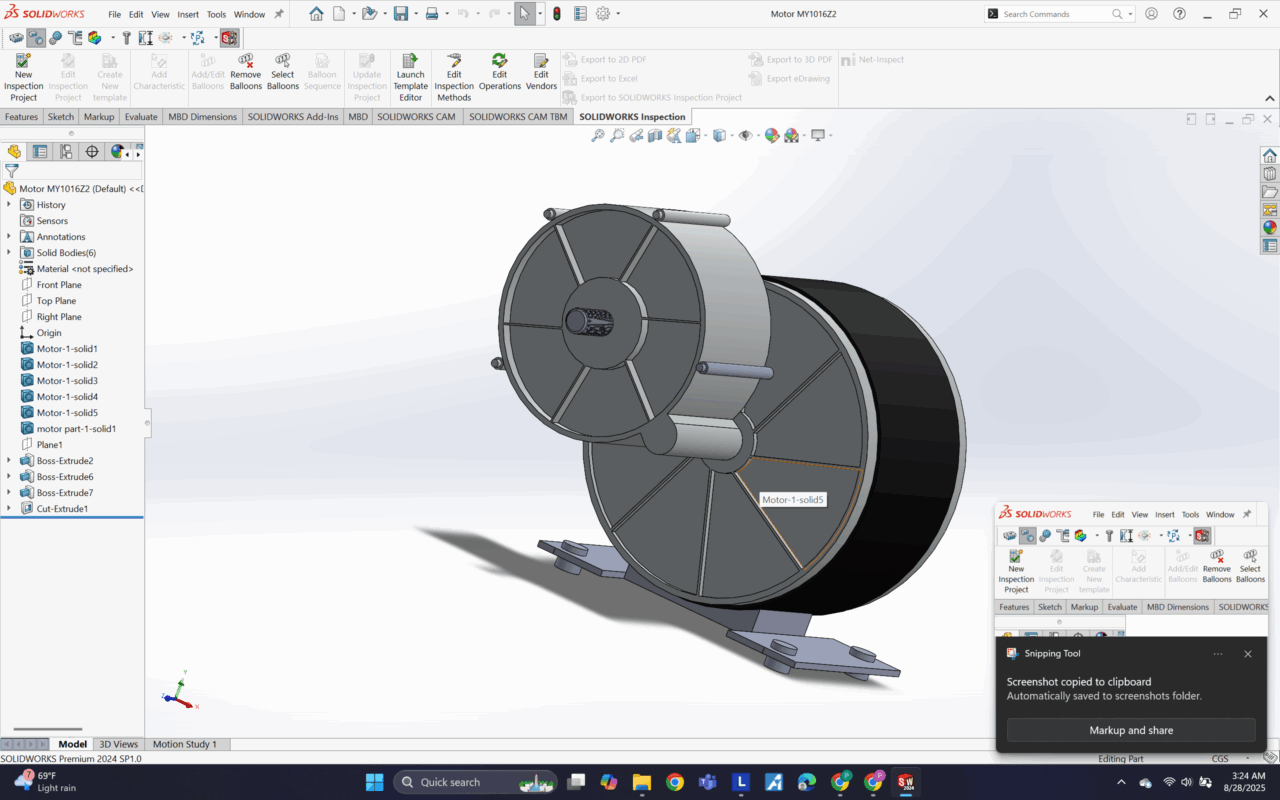1280x800 pixels.
Task: Click Remove Balloons tool
Action: [x=245, y=73]
